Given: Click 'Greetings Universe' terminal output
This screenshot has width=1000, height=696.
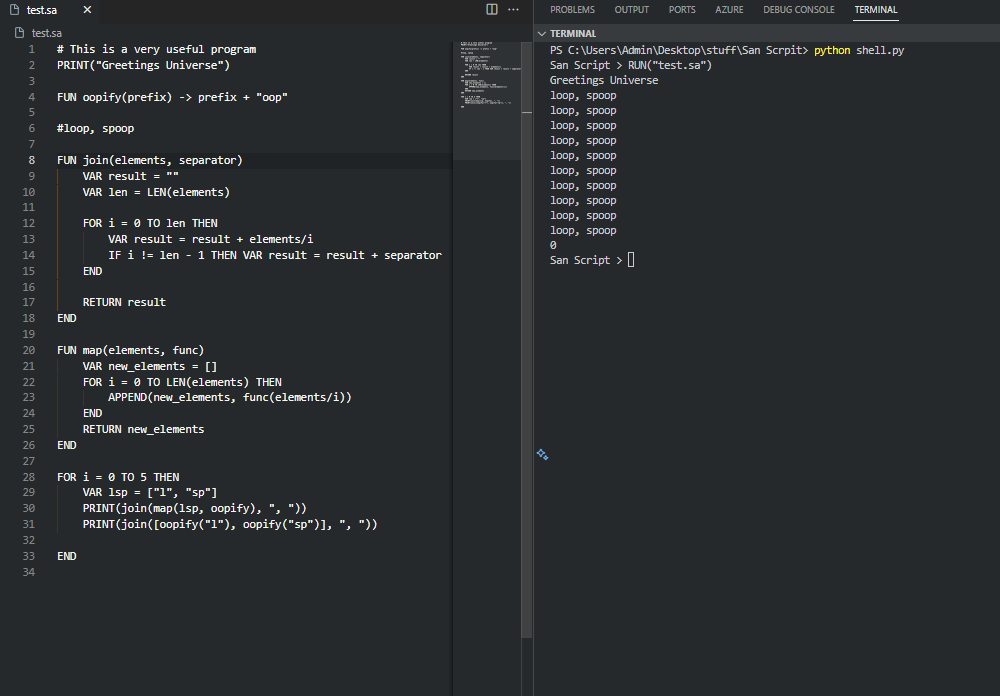Looking at the screenshot, I should pyautogui.click(x=604, y=80).
